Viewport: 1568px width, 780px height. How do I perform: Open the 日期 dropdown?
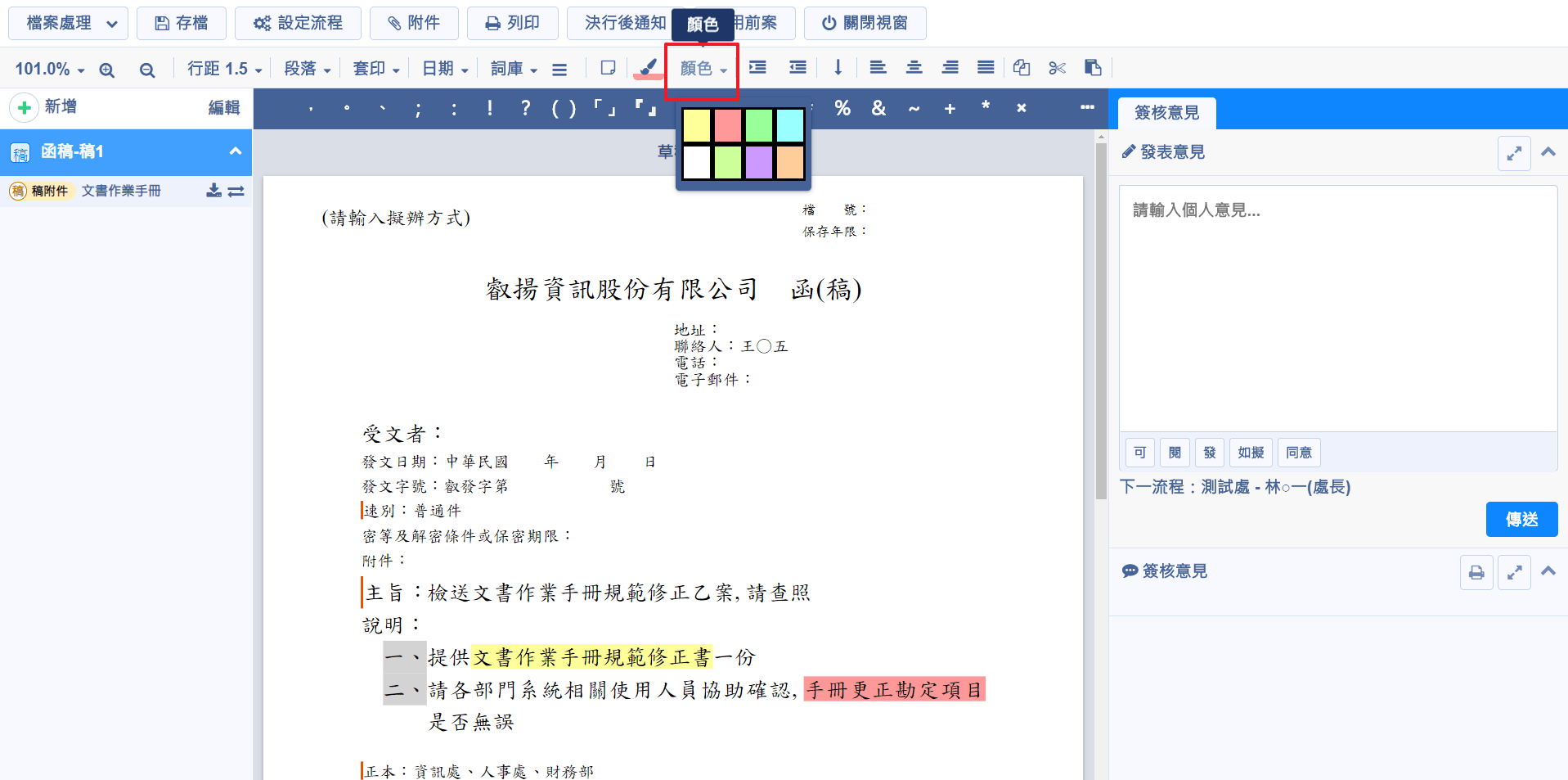click(x=444, y=69)
